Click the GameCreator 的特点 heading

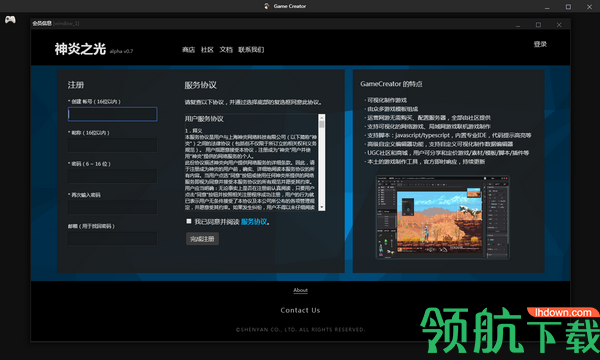coord(391,84)
